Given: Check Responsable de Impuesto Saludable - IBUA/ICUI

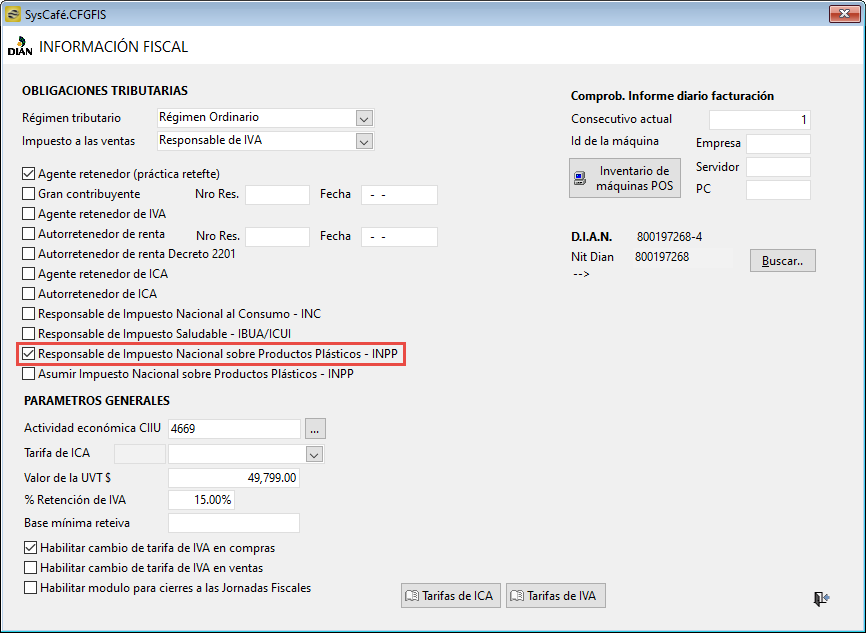Looking at the screenshot, I should tap(28, 334).
